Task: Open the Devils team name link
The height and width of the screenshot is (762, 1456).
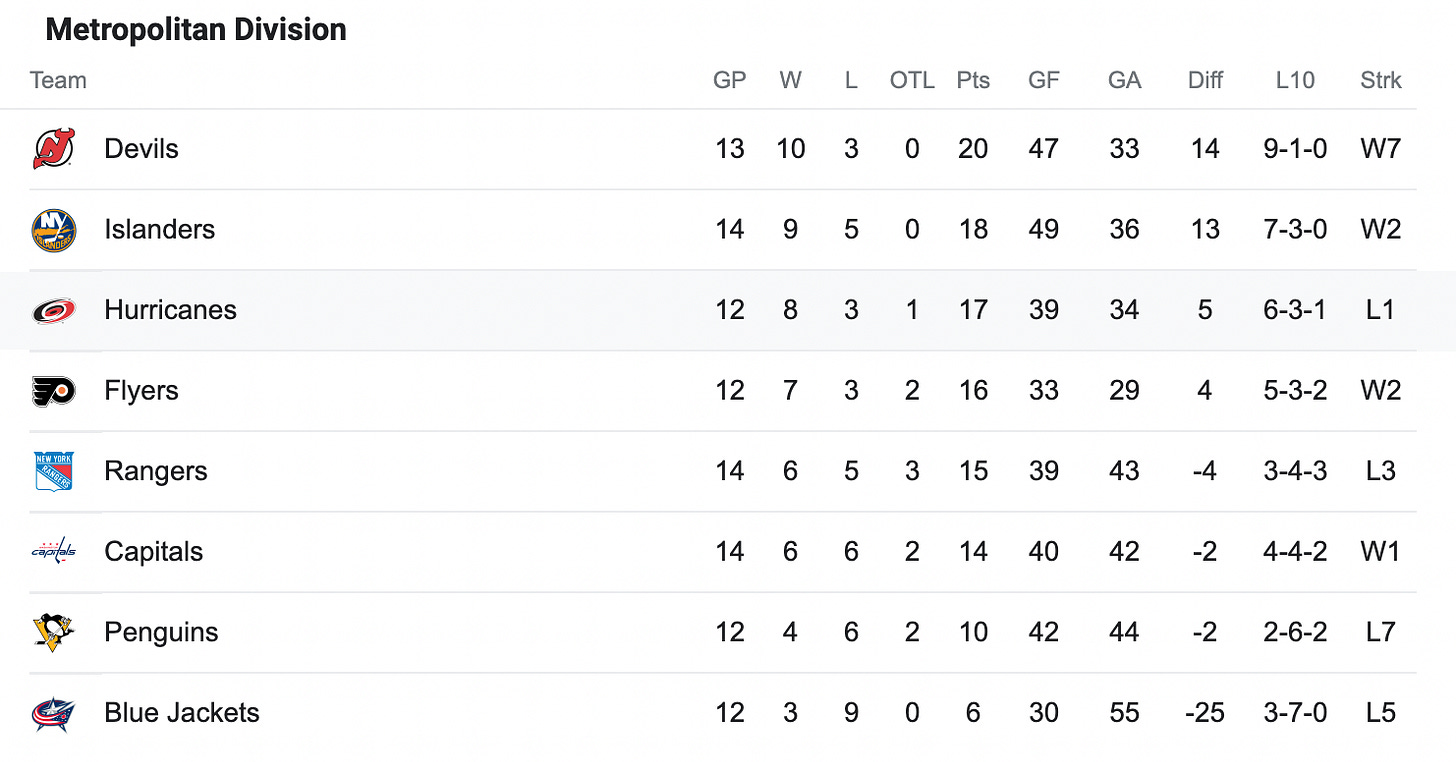Action: click(141, 149)
